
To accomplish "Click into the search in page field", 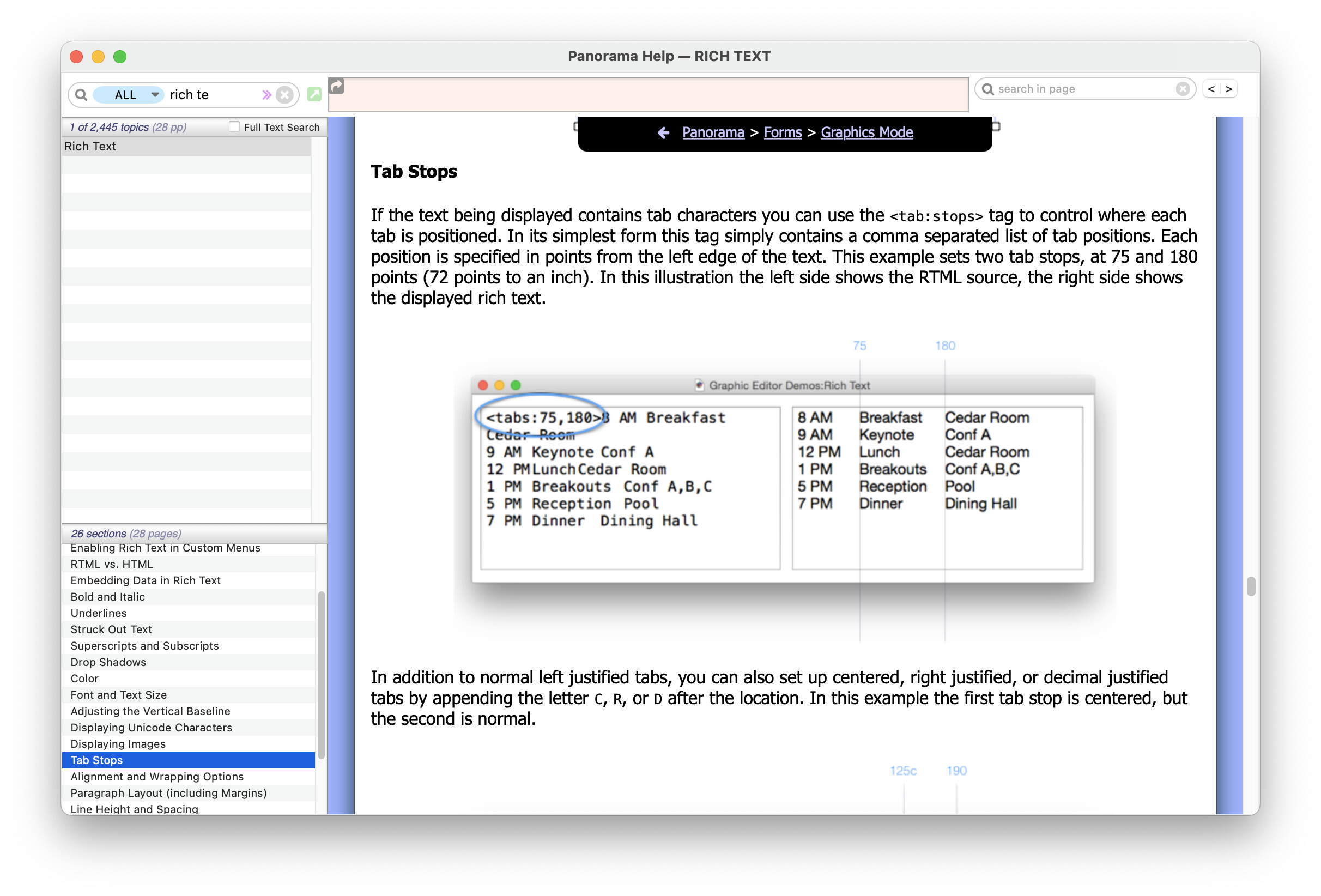I will click(x=1084, y=89).
